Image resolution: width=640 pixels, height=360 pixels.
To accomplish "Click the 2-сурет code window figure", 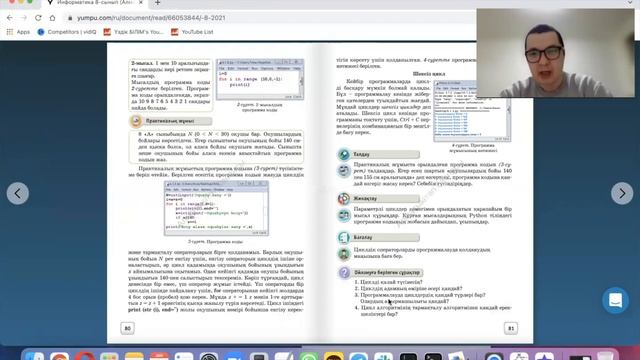I will coord(260,80).
